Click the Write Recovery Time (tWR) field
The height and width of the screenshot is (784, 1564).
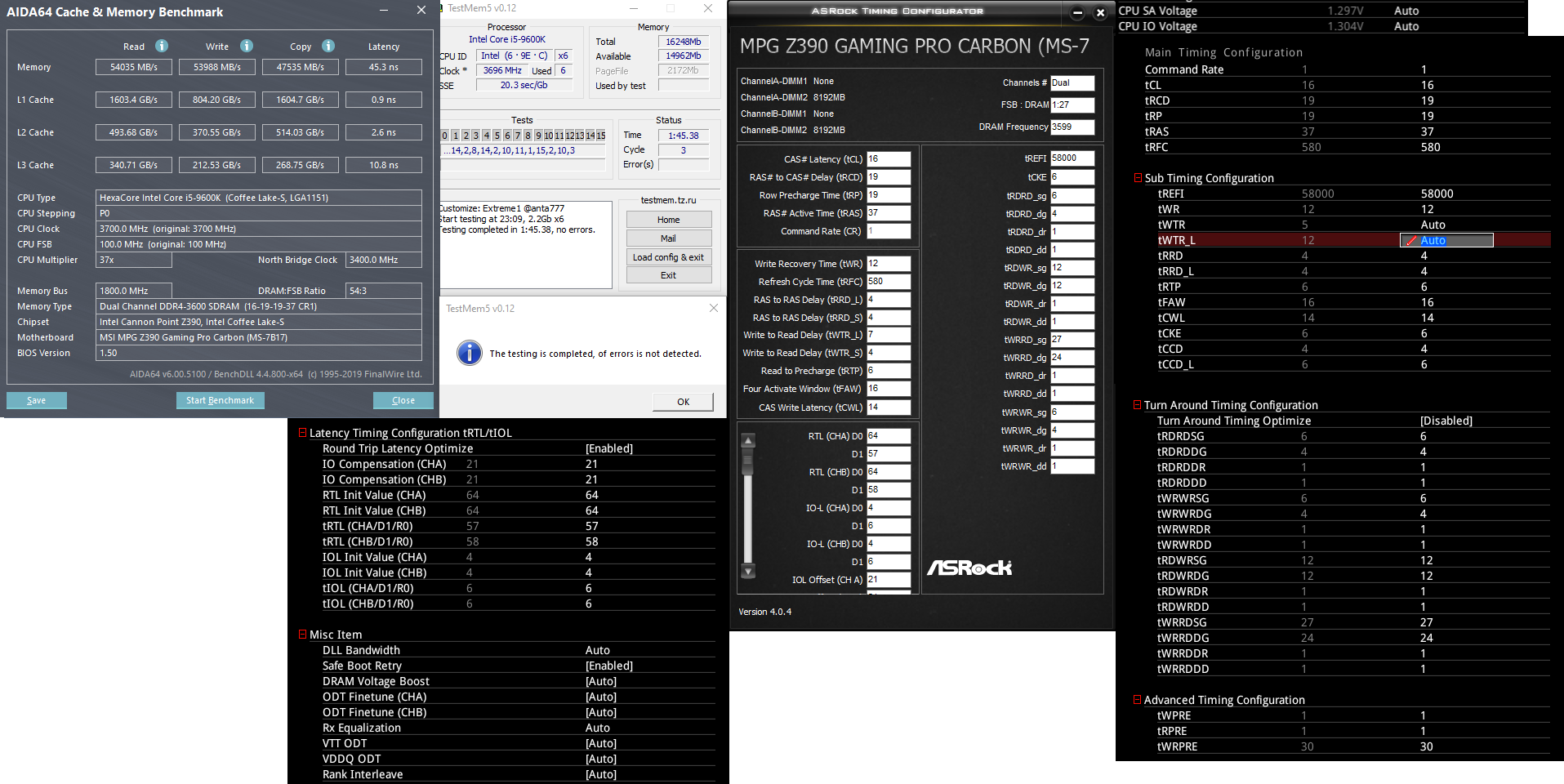coord(889,264)
